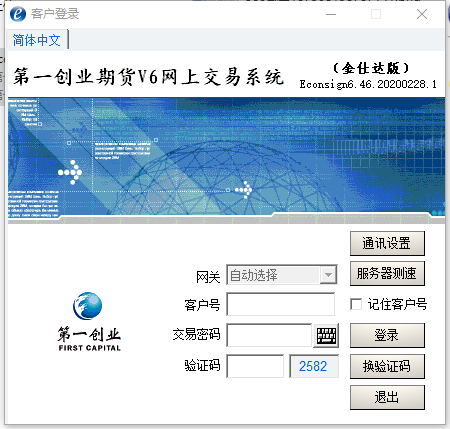This screenshot has height=429, width=450.
Task: Open the soft keyboard icon beside 交易密码
Action: point(326,335)
